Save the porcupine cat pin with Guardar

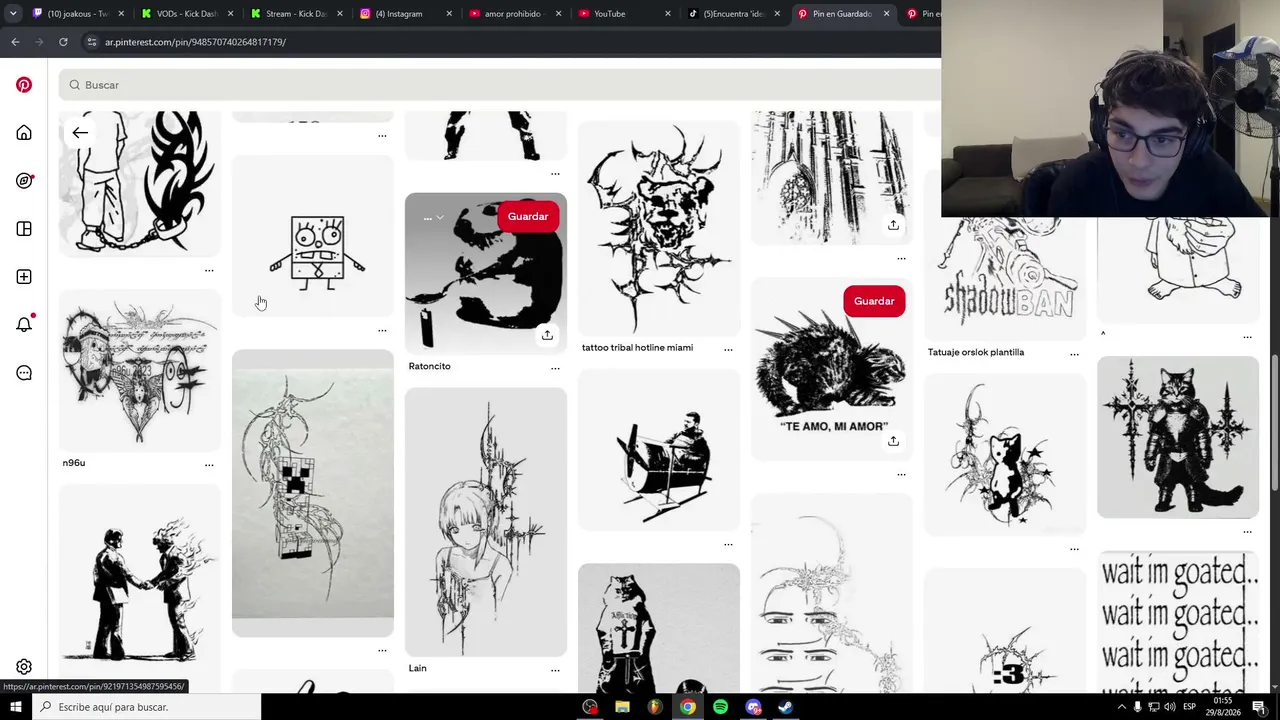[x=874, y=301]
